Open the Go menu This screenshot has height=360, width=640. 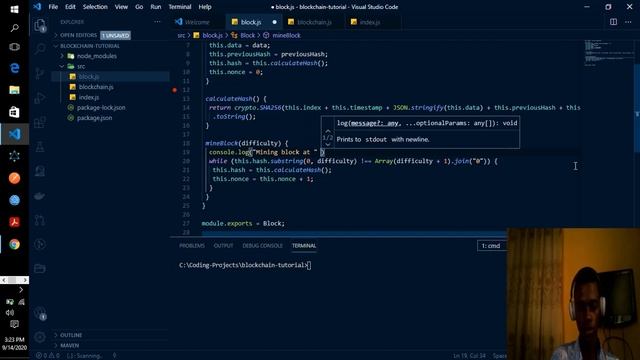click(139, 7)
